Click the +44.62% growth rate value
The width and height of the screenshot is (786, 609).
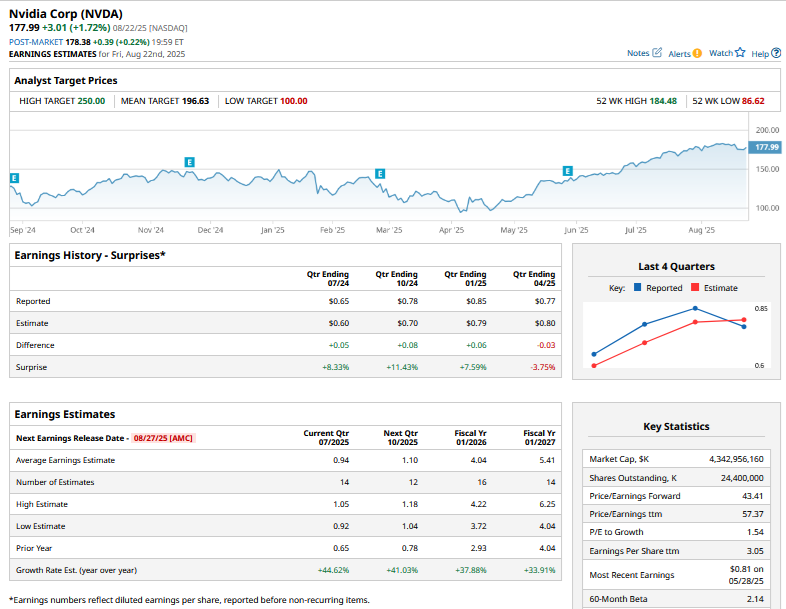click(x=333, y=570)
